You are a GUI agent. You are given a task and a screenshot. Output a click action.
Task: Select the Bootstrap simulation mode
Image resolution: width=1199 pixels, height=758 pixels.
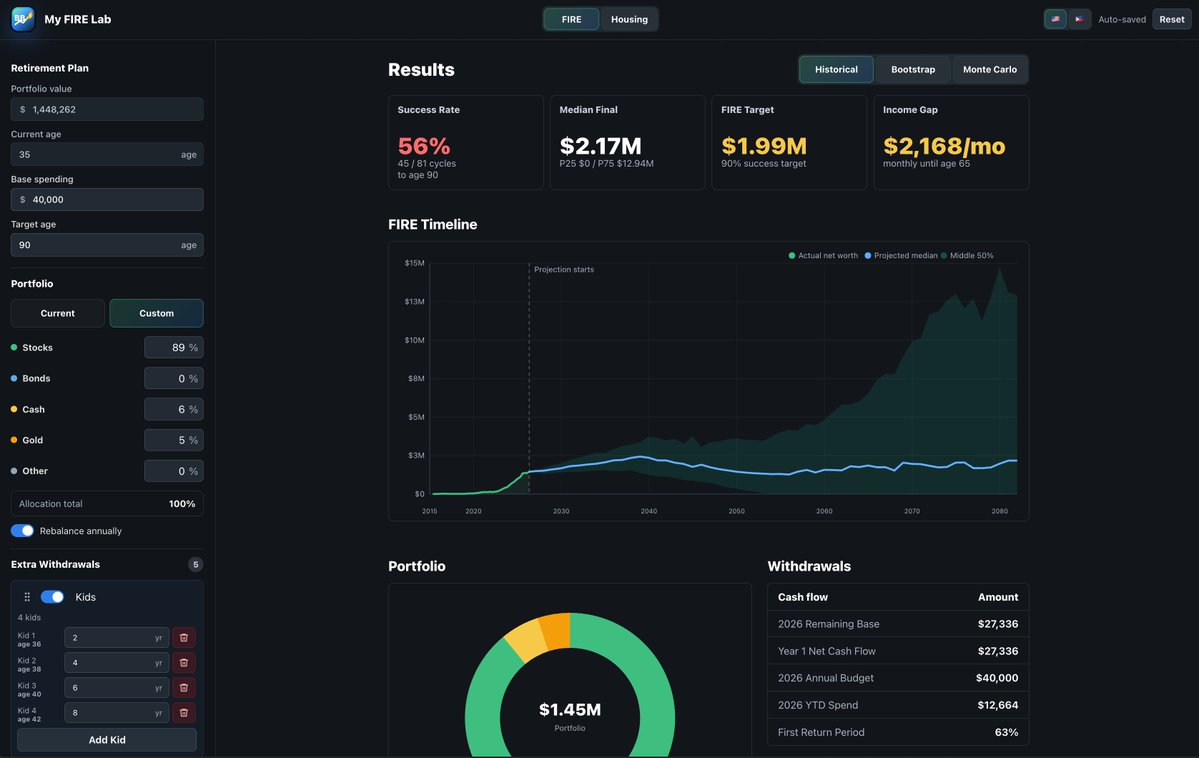[x=913, y=69]
